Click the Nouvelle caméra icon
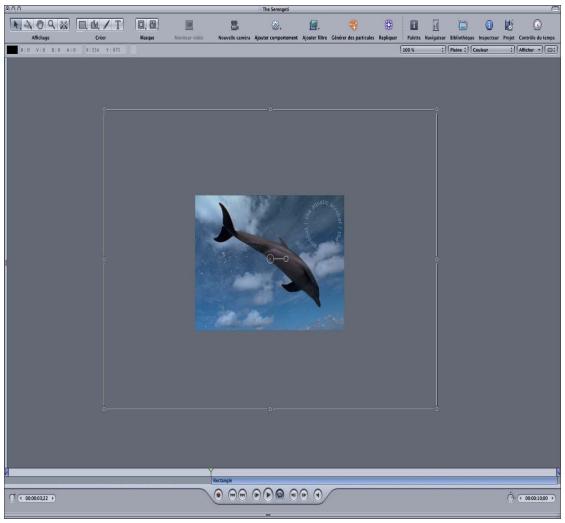This screenshot has width=565, height=523. click(234, 25)
